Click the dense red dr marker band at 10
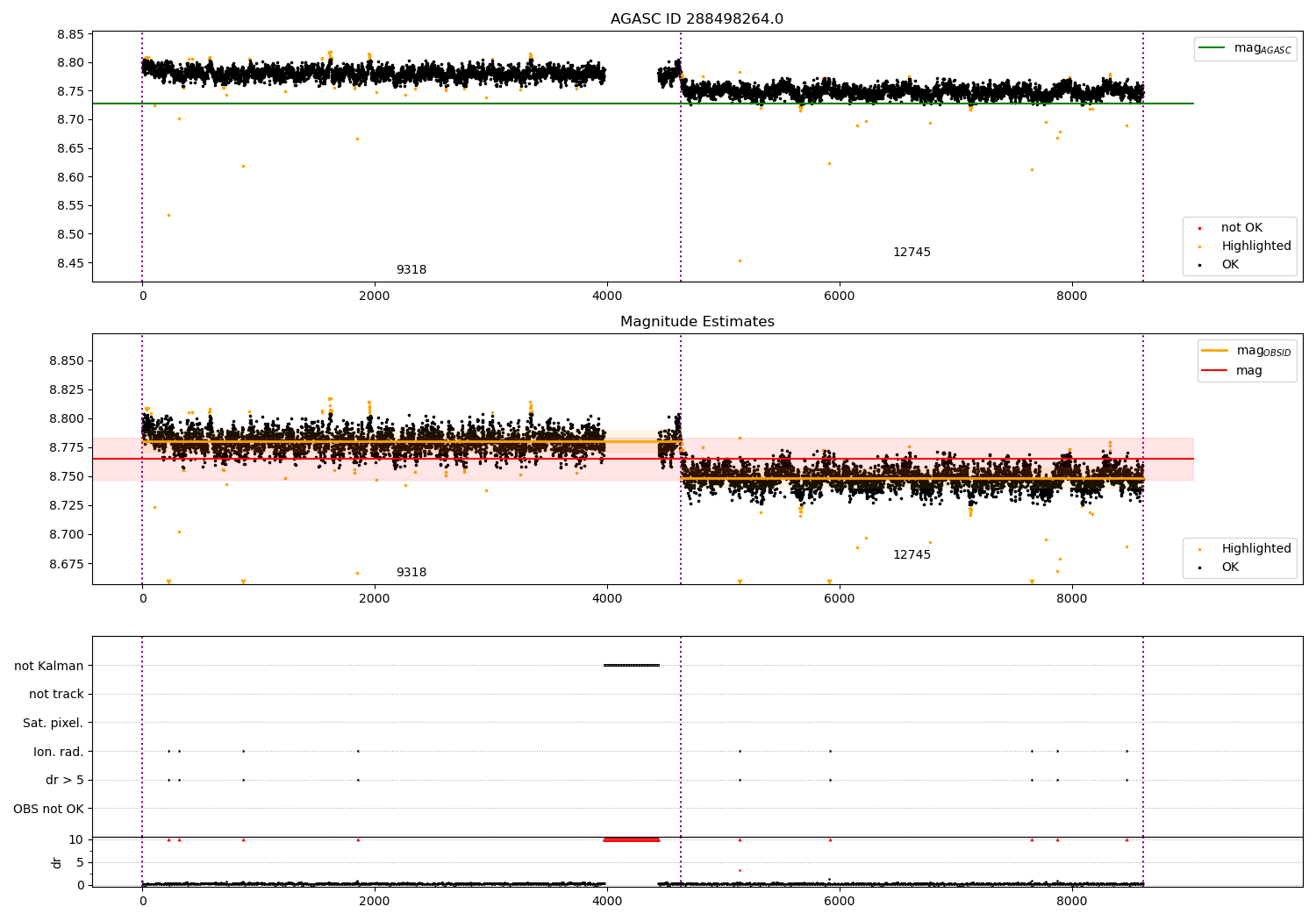The width and height of the screenshot is (1316, 921). tap(631, 839)
